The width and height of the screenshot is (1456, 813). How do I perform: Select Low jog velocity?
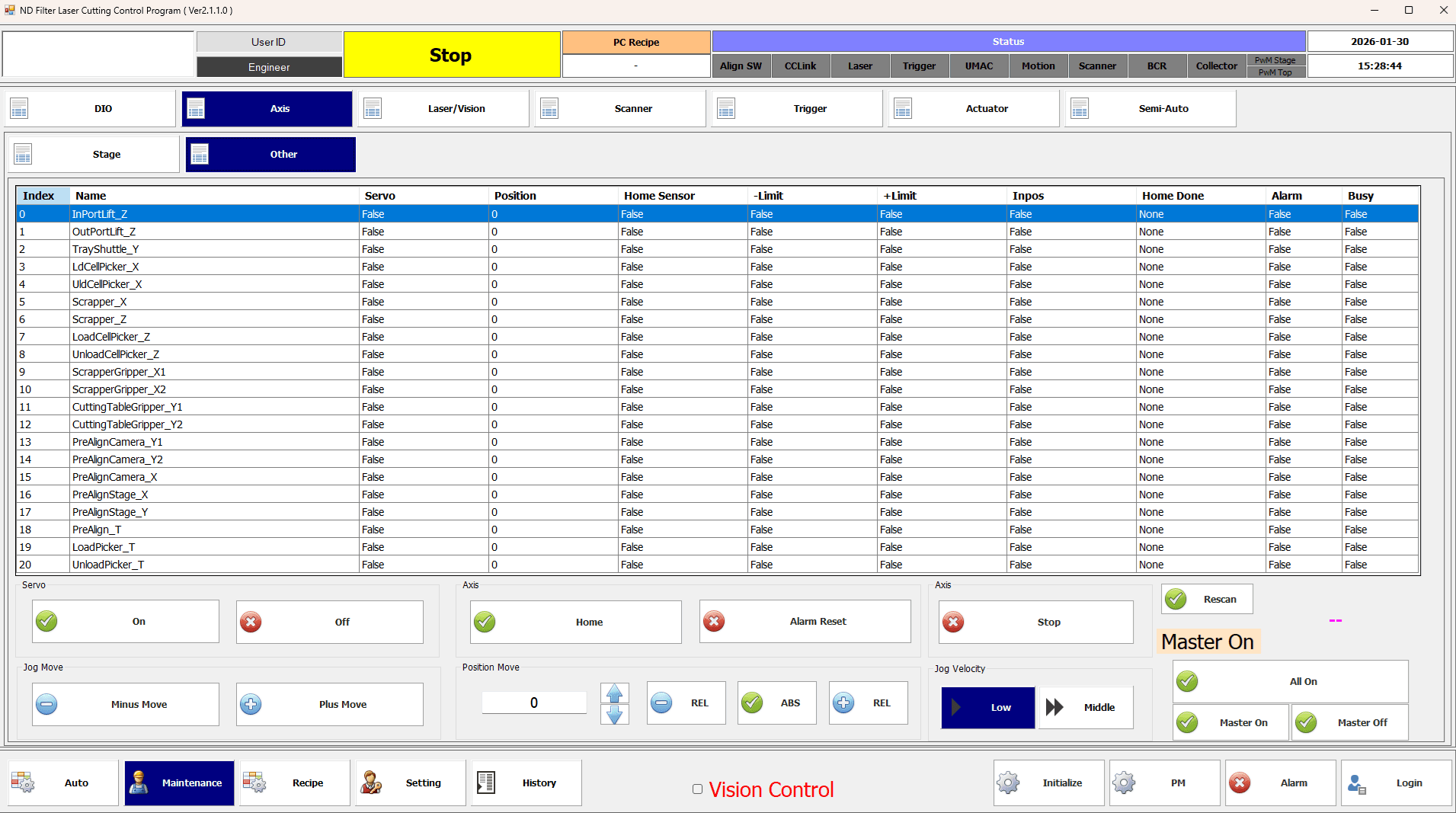[987, 707]
